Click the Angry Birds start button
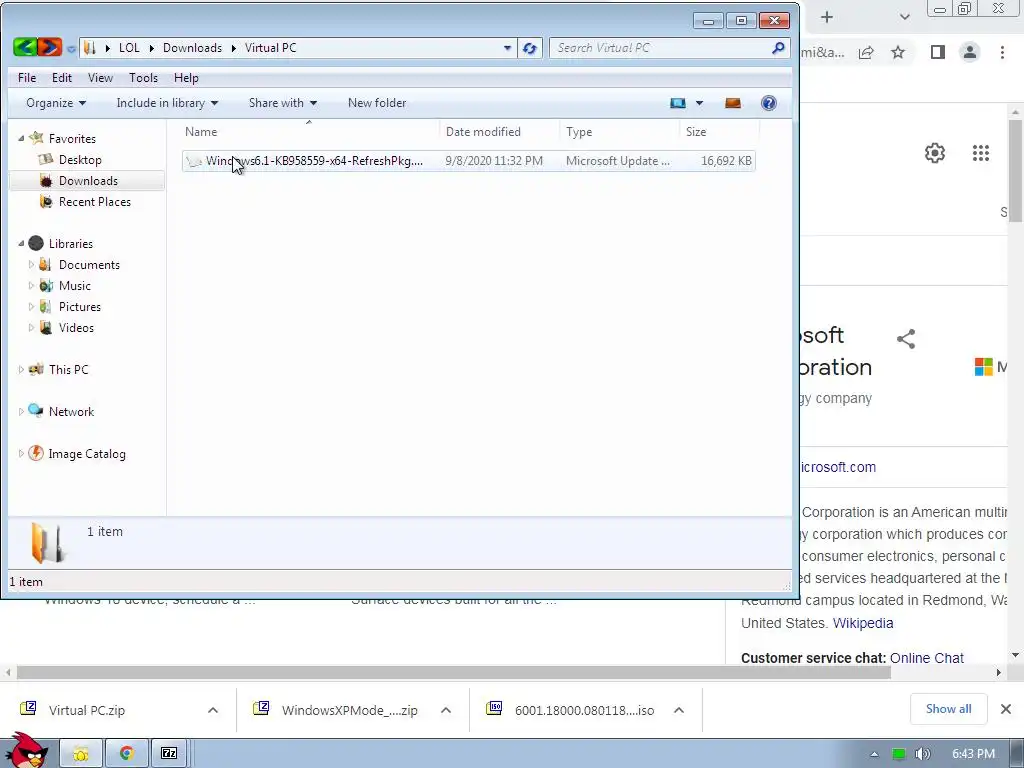The image size is (1024, 768). [25, 750]
